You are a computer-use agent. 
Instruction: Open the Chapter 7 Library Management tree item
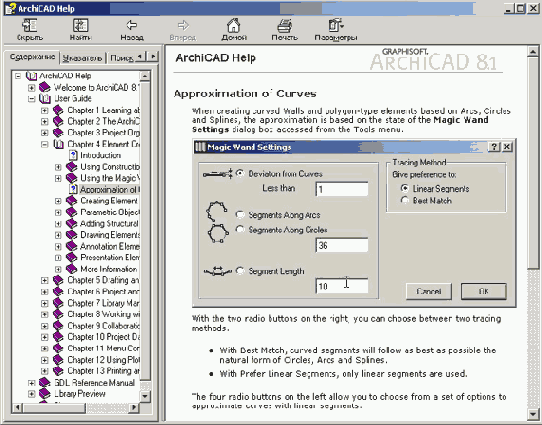coord(103,303)
